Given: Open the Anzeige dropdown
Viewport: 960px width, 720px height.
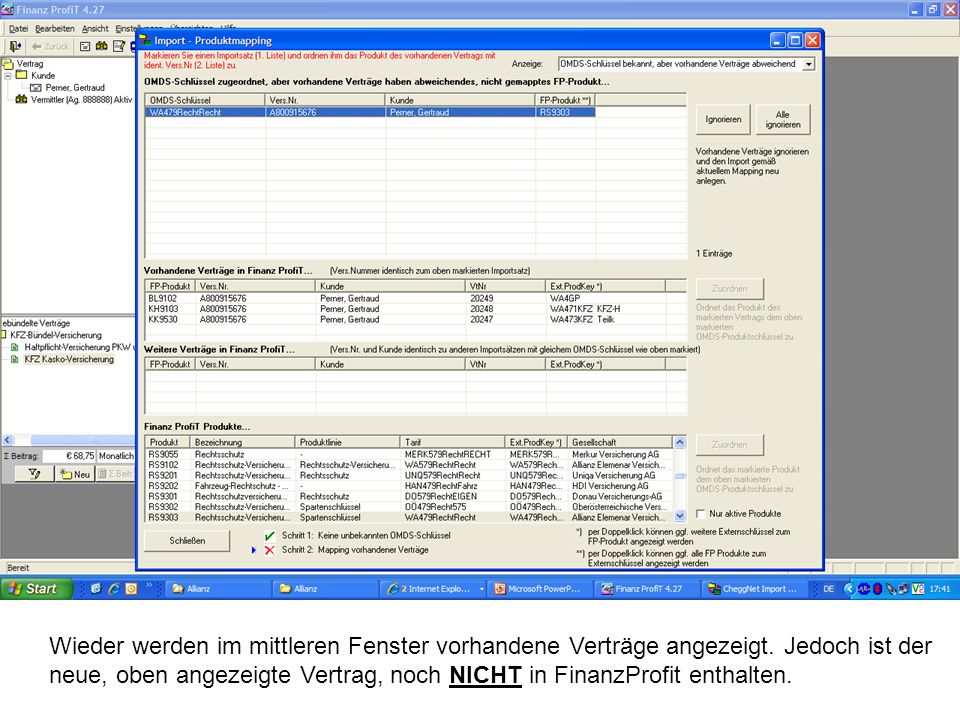Looking at the screenshot, I should 809,64.
